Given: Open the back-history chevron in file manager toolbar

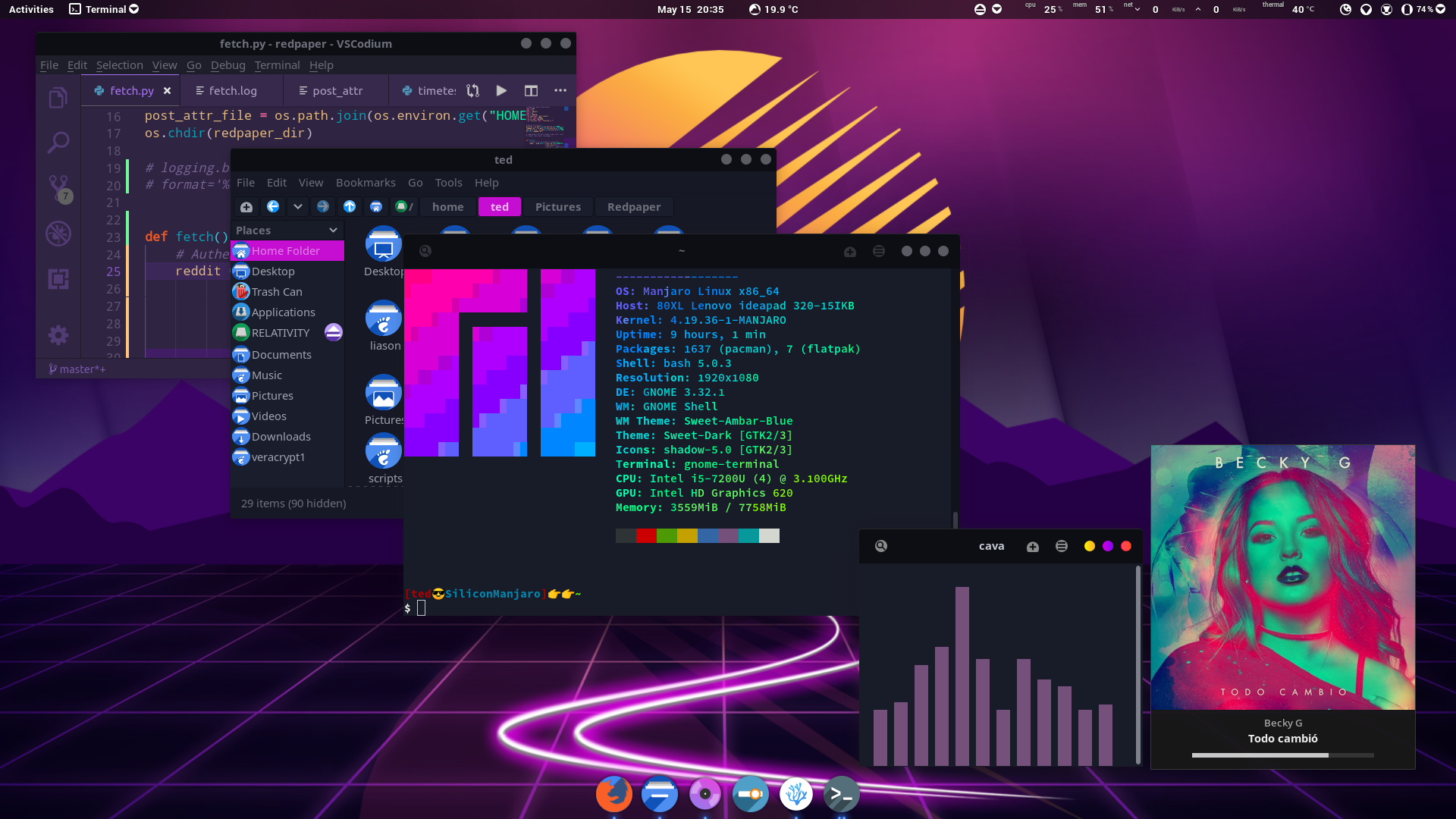Looking at the screenshot, I should [x=297, y=206].
